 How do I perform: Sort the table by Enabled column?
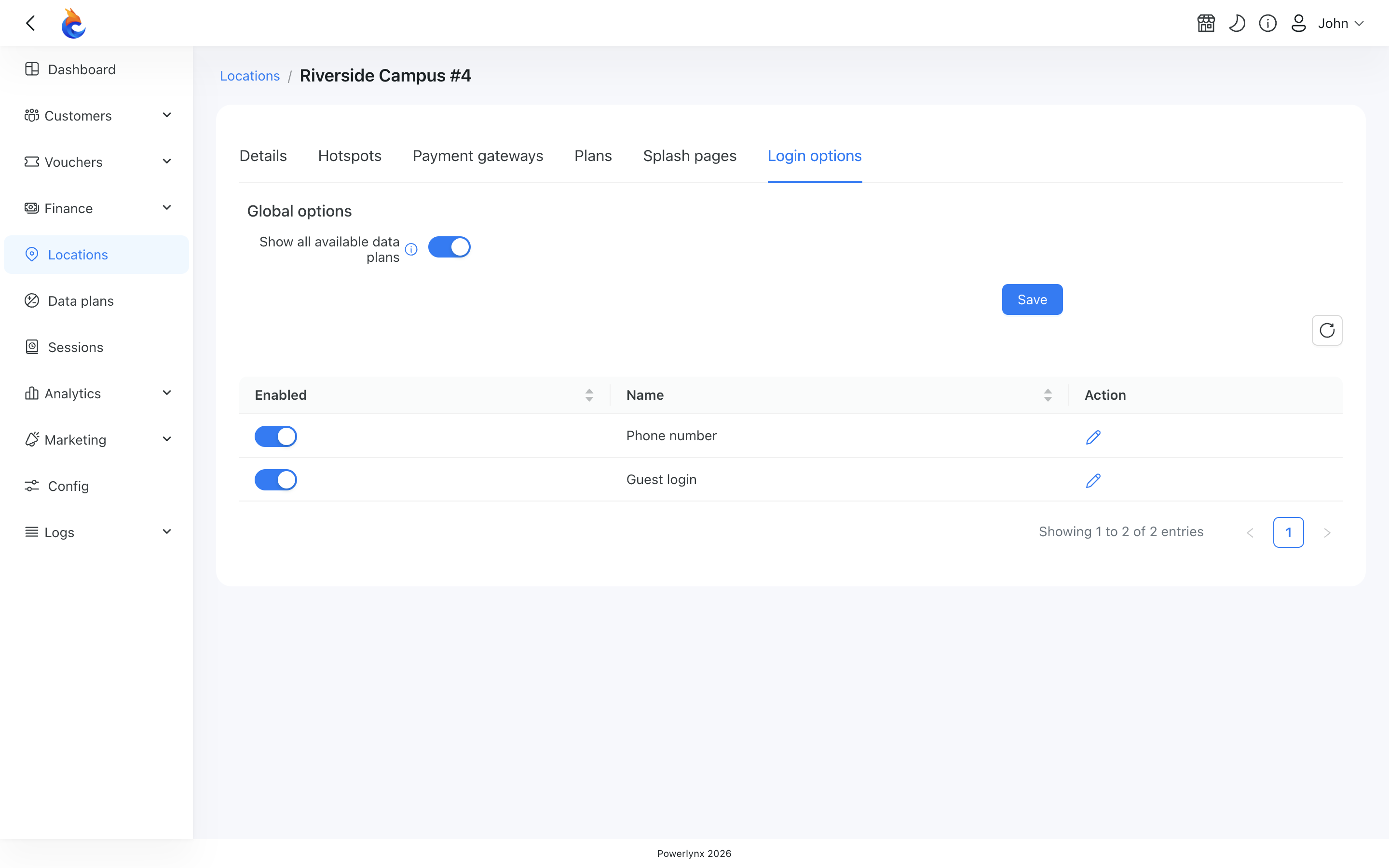[589, 395]
